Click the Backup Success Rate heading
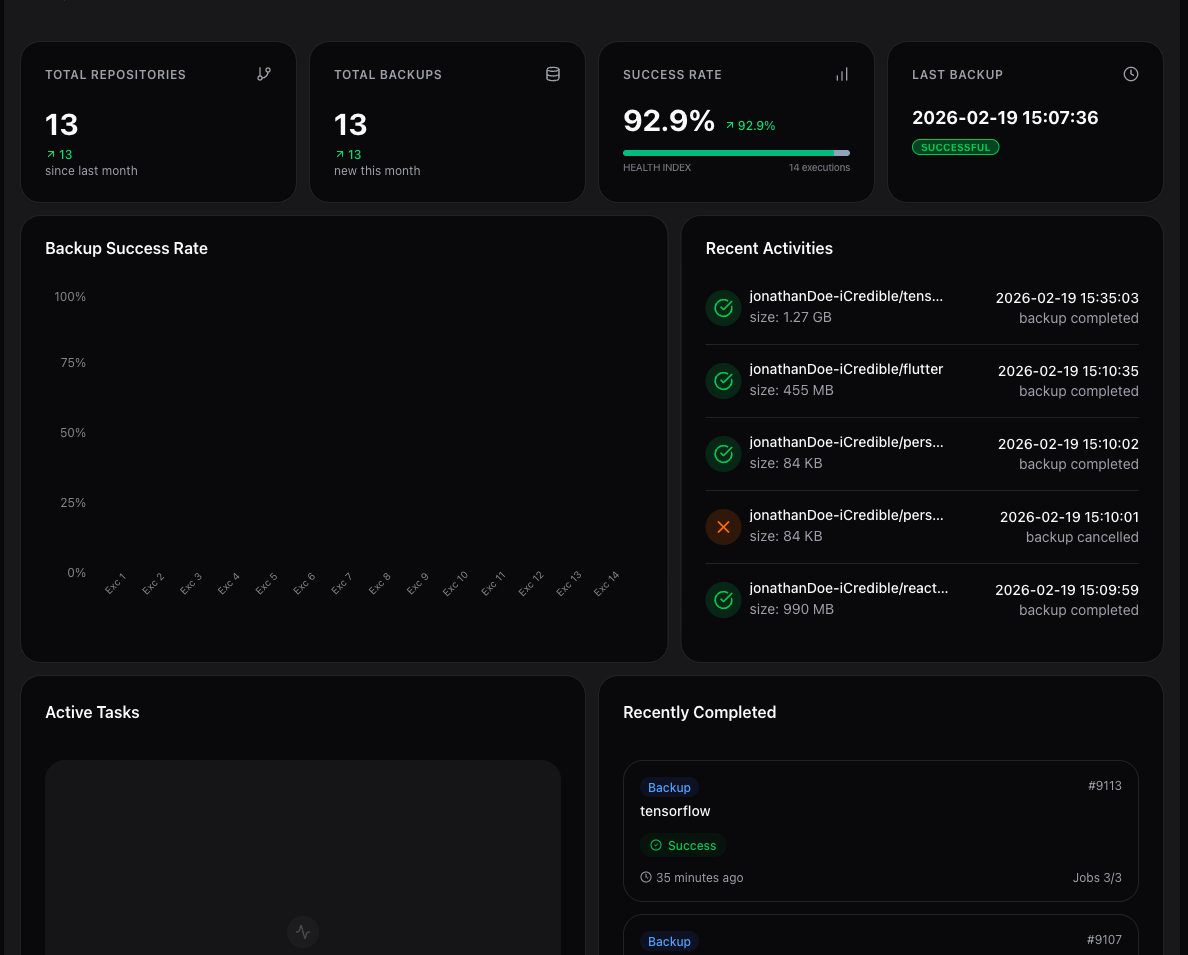Viewport: 1188px width, 955px height. (x=127, y=248)
